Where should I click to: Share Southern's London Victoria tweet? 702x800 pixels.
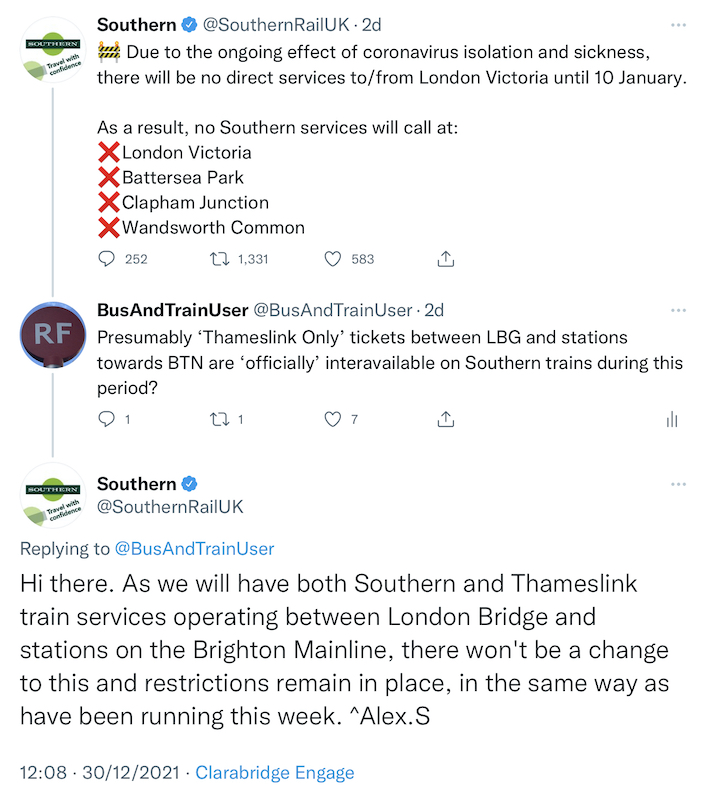(x=447, y=259)
